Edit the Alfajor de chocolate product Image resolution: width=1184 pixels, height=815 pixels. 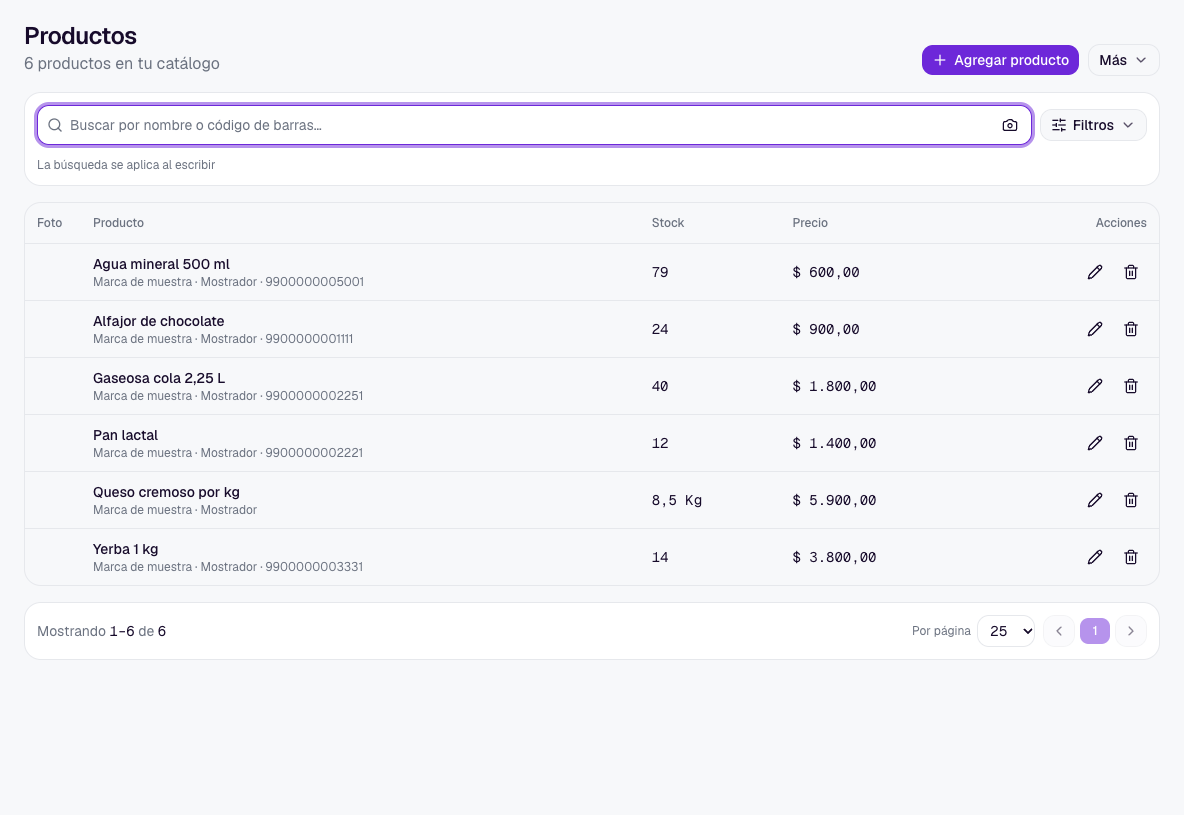1095,329
